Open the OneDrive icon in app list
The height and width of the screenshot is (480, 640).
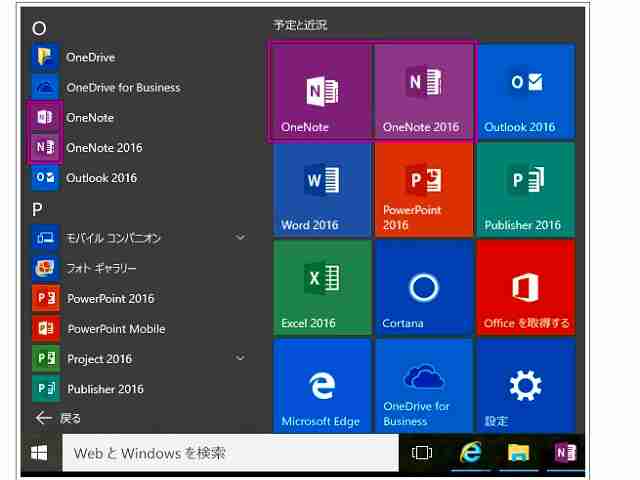click(45, 57)
